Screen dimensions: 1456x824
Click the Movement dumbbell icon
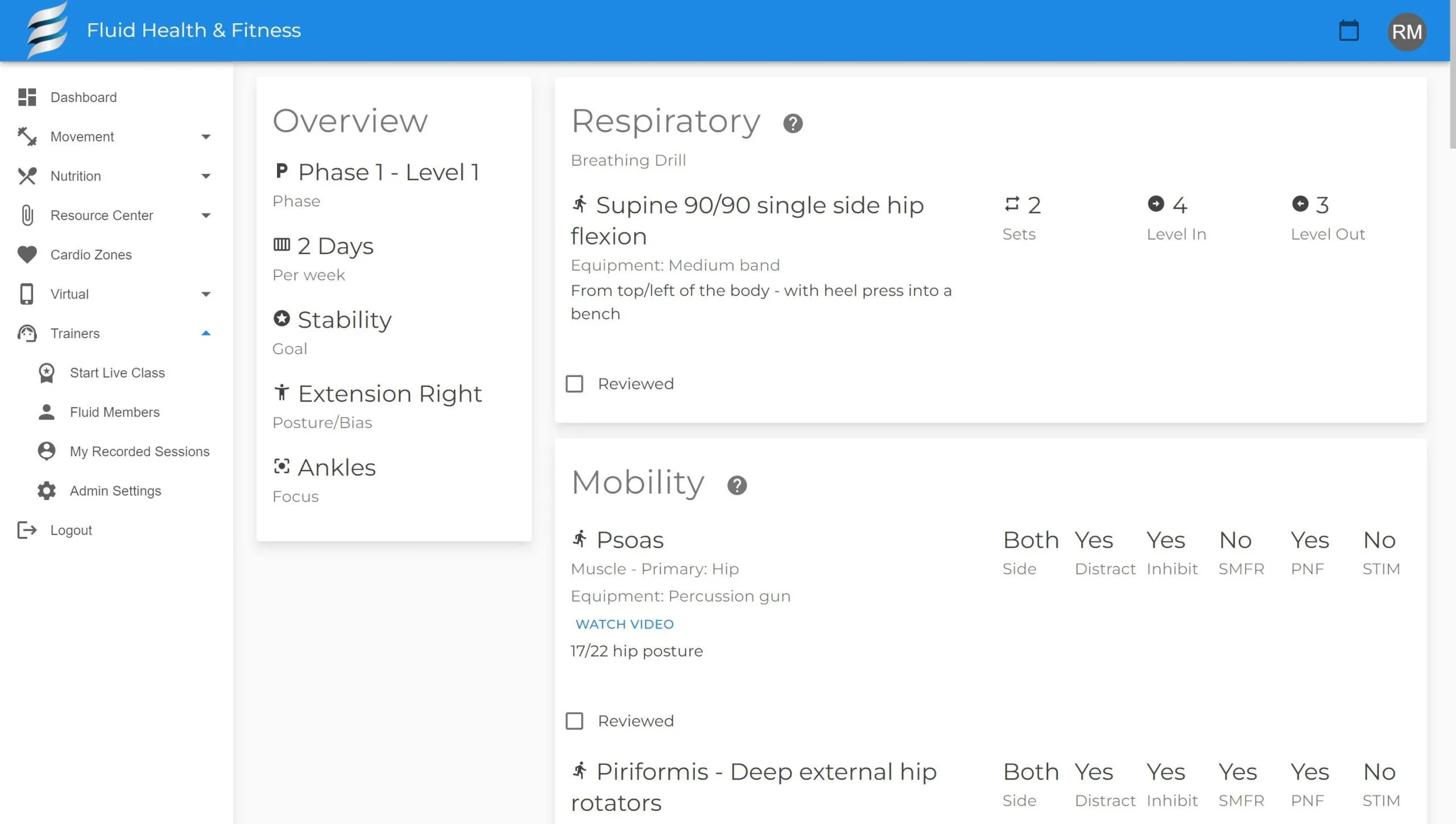[x=27, y=136]
